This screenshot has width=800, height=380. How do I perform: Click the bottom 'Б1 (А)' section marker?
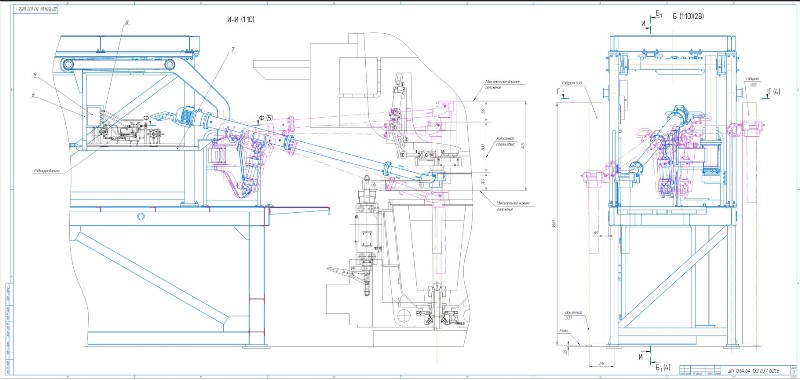click(x=662, y=367)
